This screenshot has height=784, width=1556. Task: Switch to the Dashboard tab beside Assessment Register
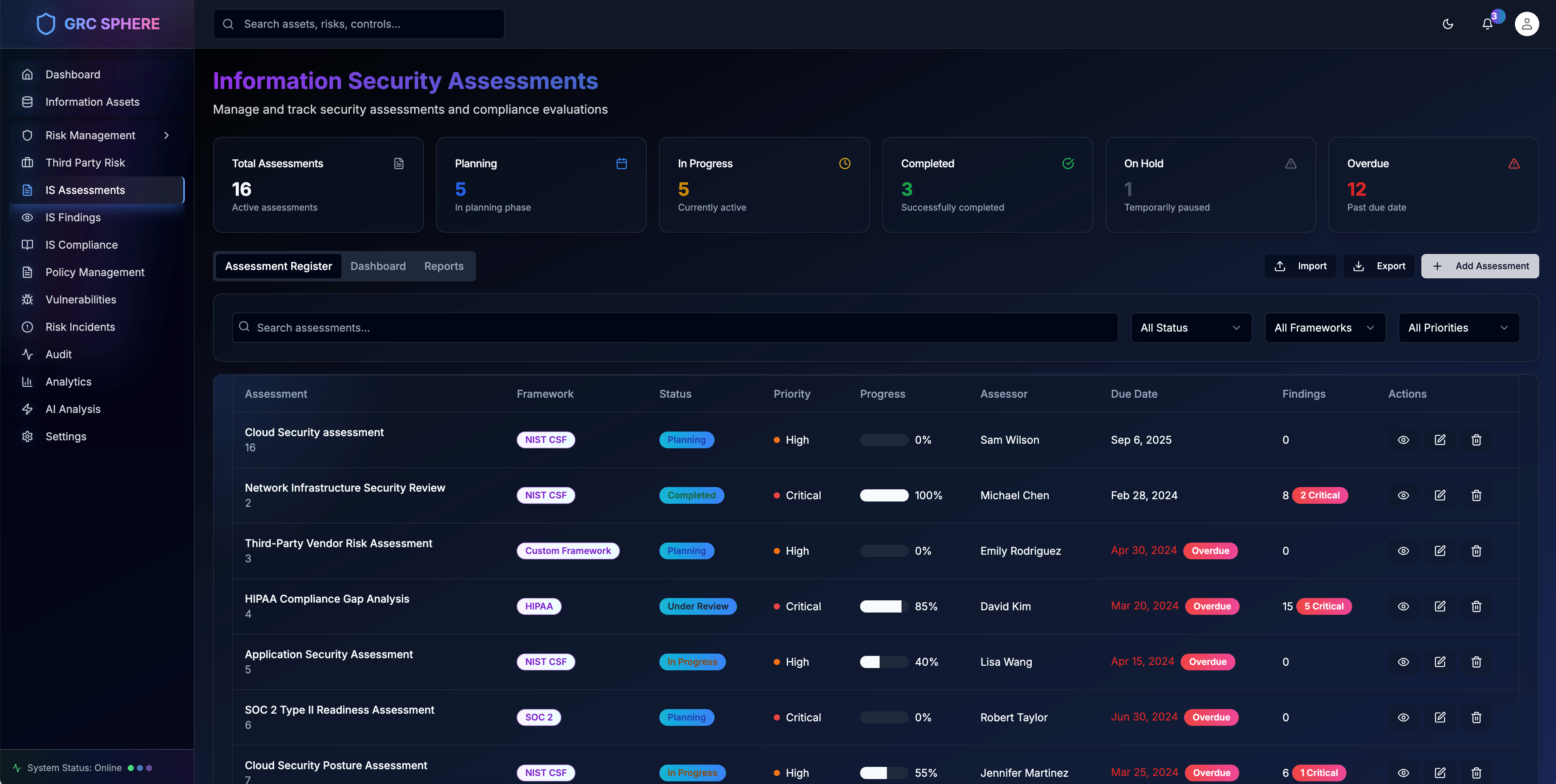[x=378, y=267]
